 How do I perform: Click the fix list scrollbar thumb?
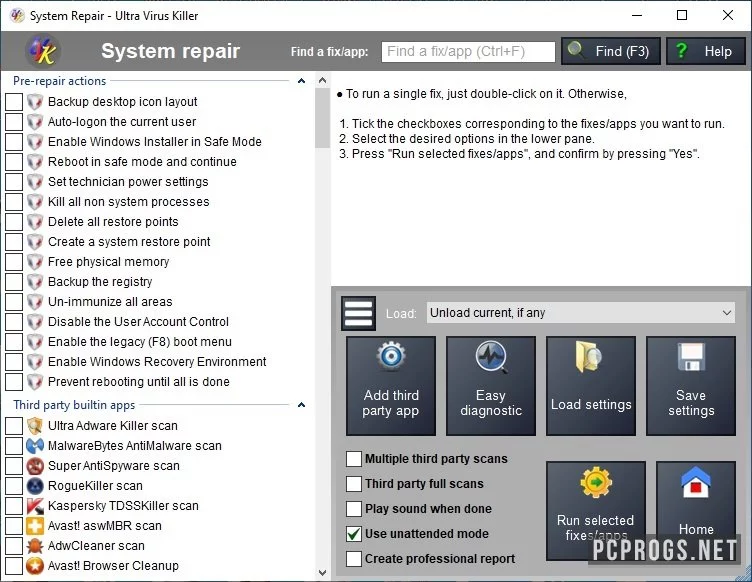coord(322,118)
